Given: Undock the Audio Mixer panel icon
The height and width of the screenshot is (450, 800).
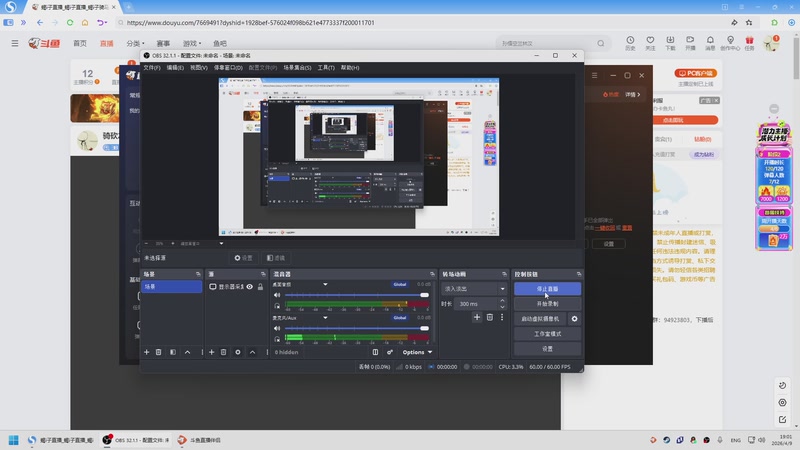Looking at the screenshot, I should pos(432,274).
